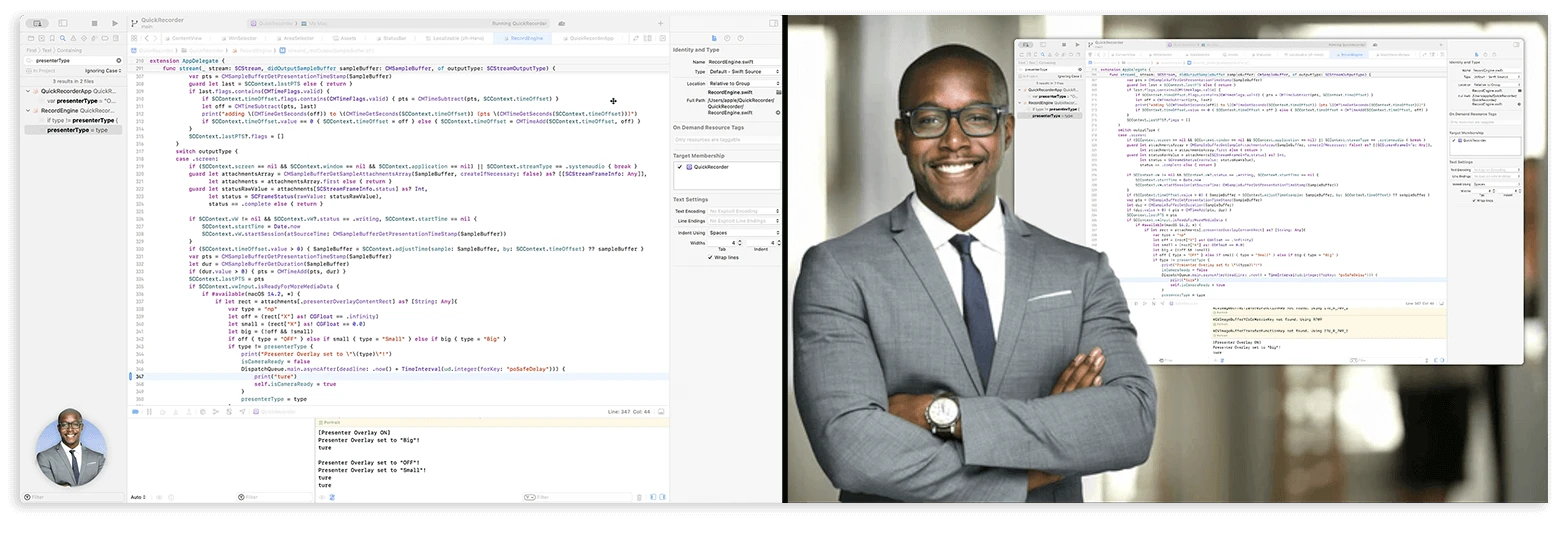Click the add editor split icon
Viewport: 1568px width, 538px height.
[662, 38]
